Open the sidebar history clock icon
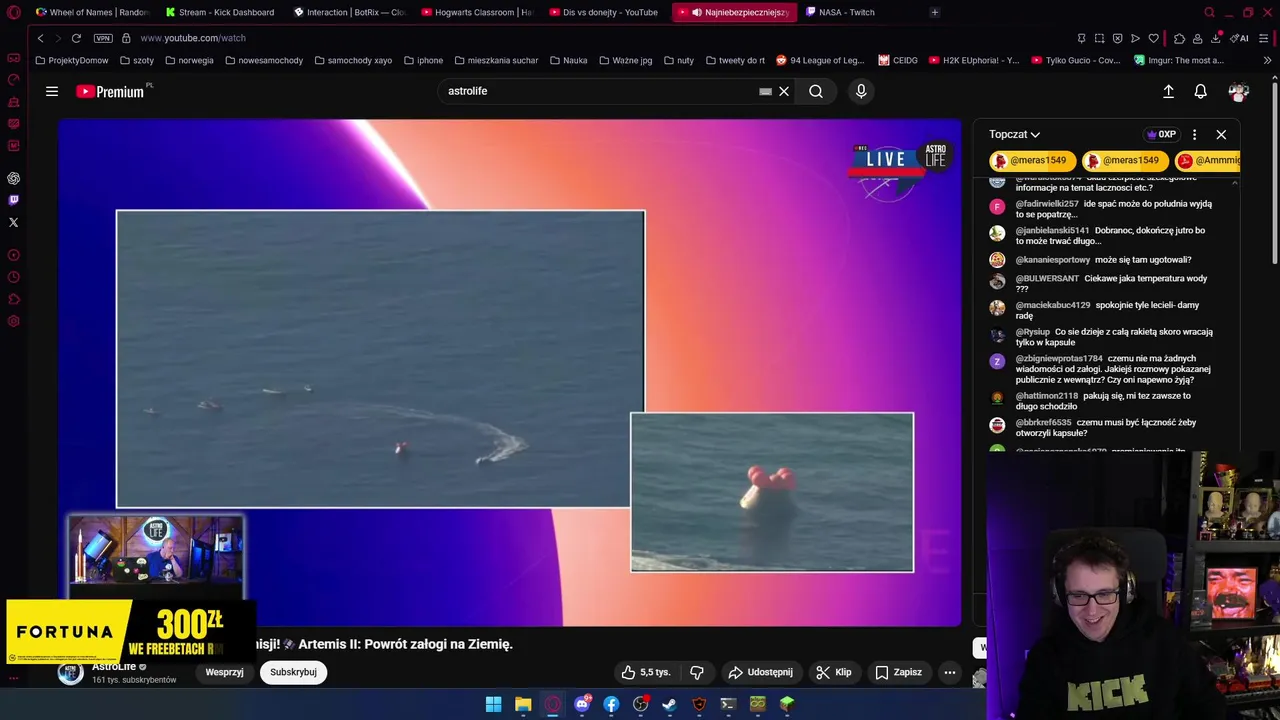 point(13,277)
